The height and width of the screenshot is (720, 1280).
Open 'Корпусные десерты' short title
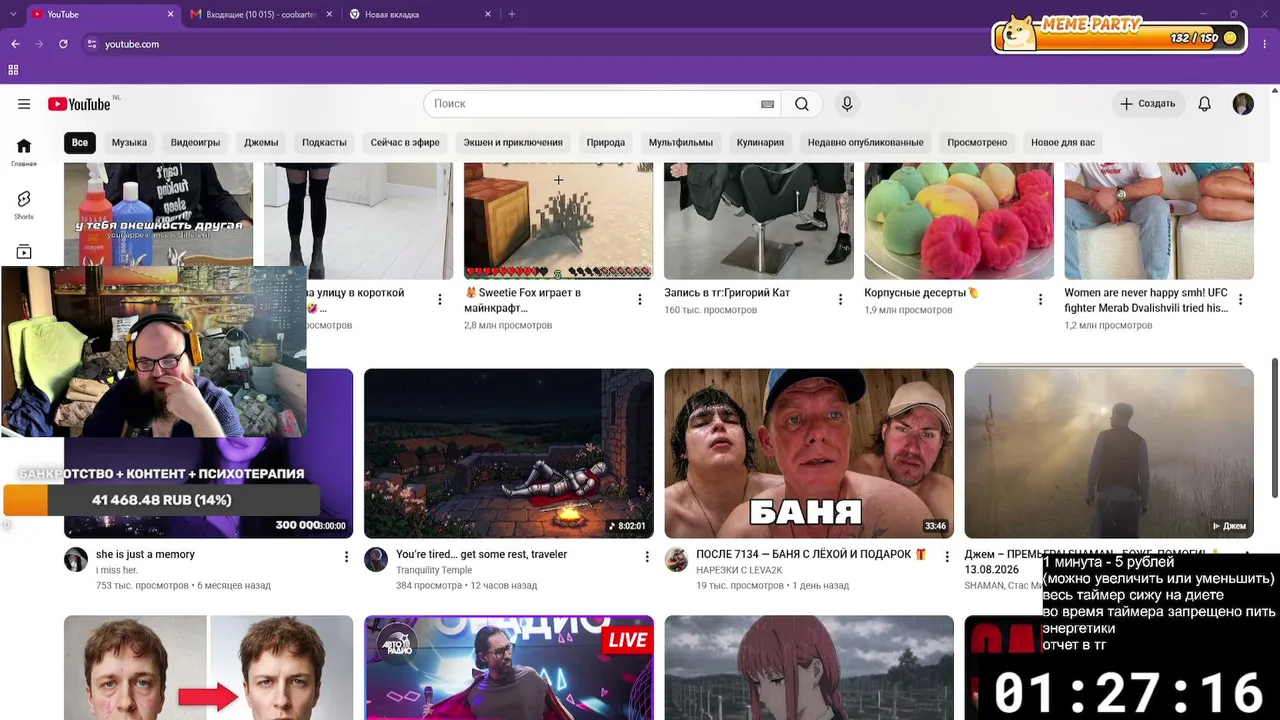921,293
